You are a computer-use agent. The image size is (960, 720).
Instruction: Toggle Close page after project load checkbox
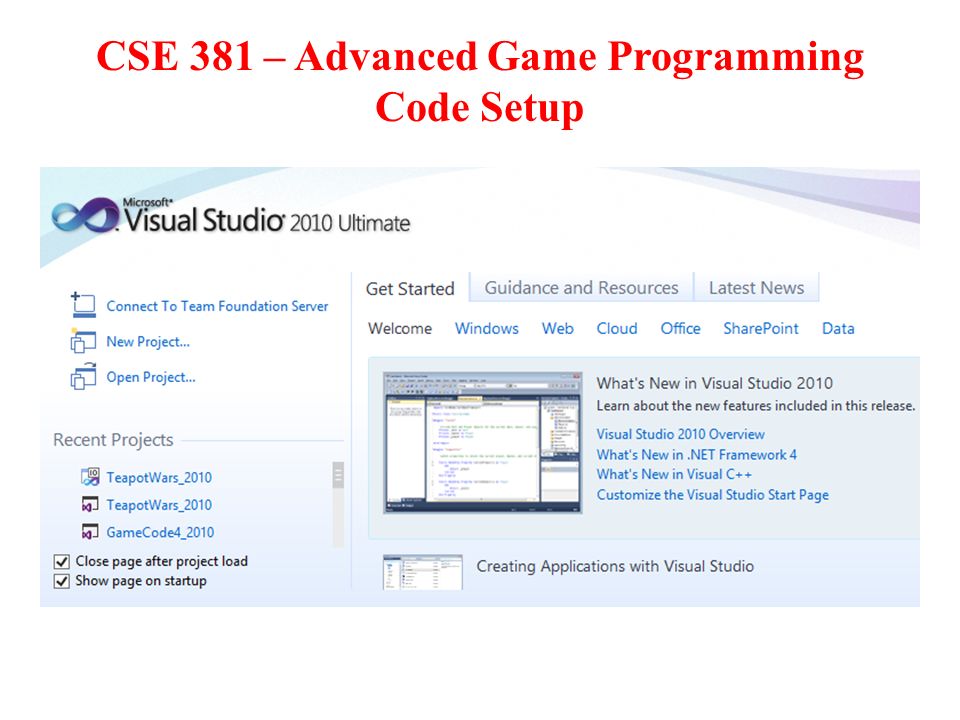pos(62,561)
